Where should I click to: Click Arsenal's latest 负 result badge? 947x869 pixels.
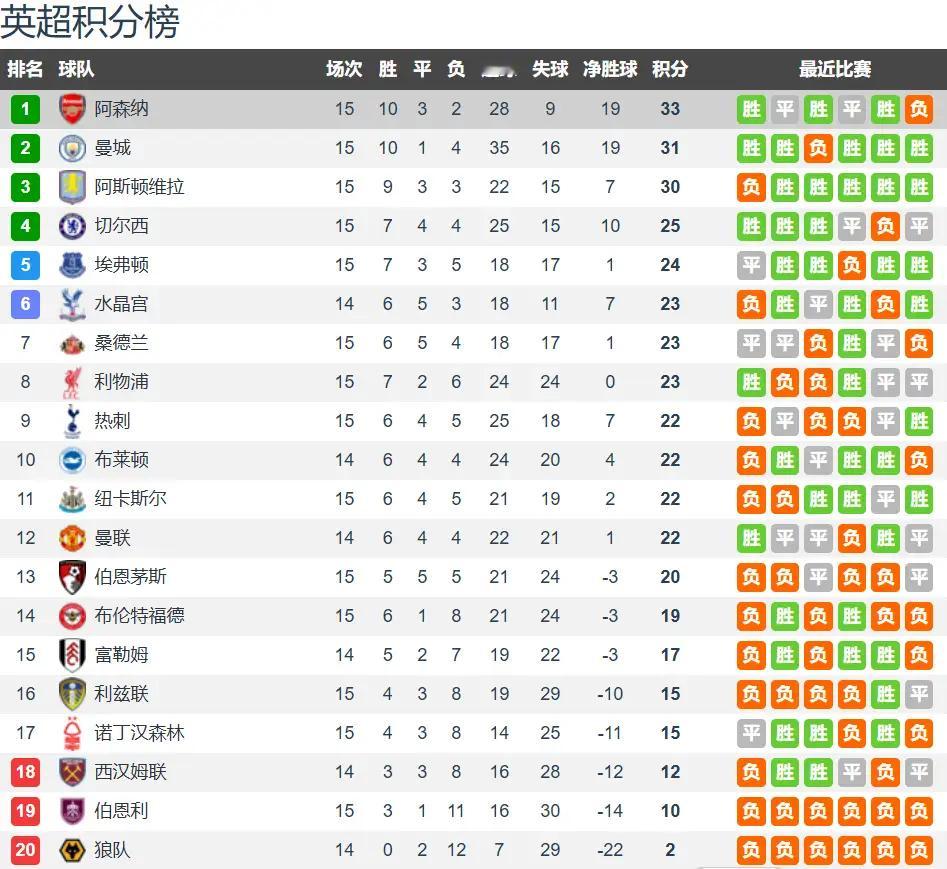918,109
